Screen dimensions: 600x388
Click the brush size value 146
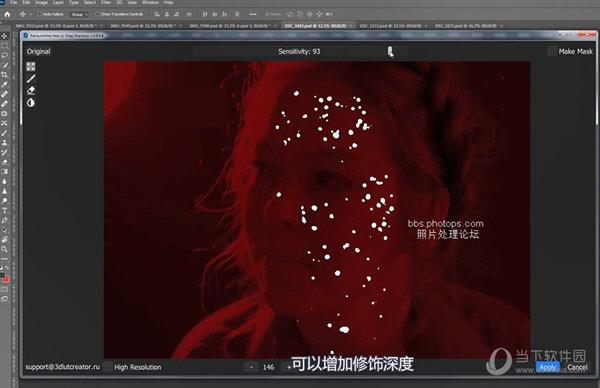coord(268,367)
